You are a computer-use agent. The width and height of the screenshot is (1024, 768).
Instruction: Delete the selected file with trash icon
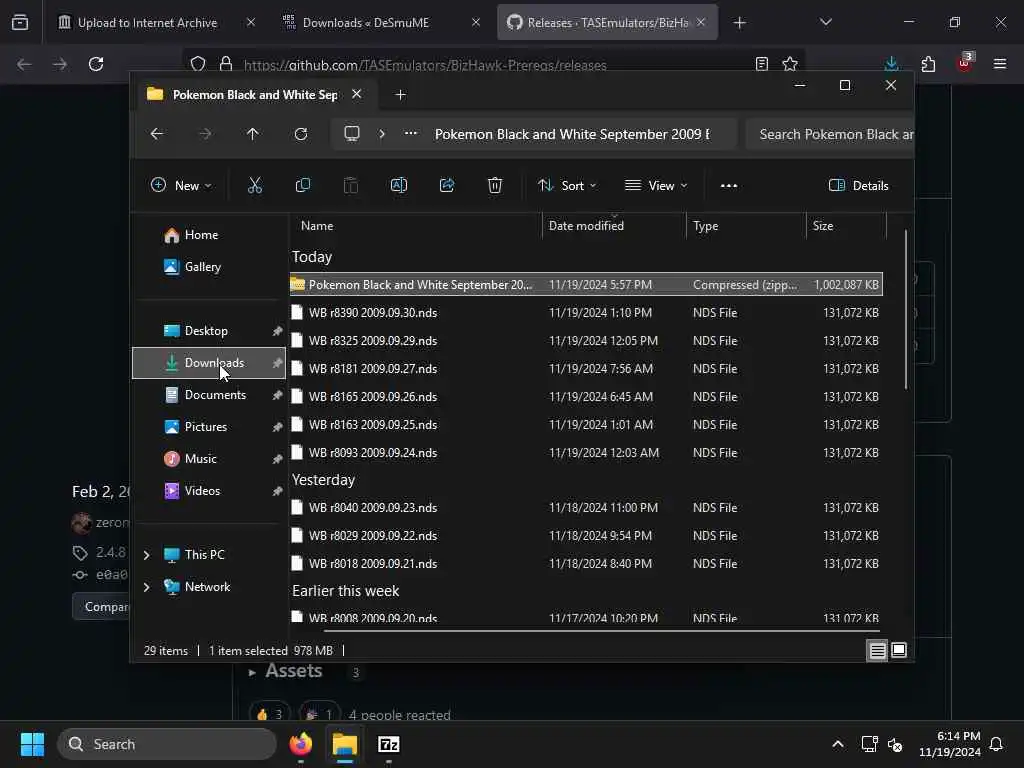coord(495,185)
